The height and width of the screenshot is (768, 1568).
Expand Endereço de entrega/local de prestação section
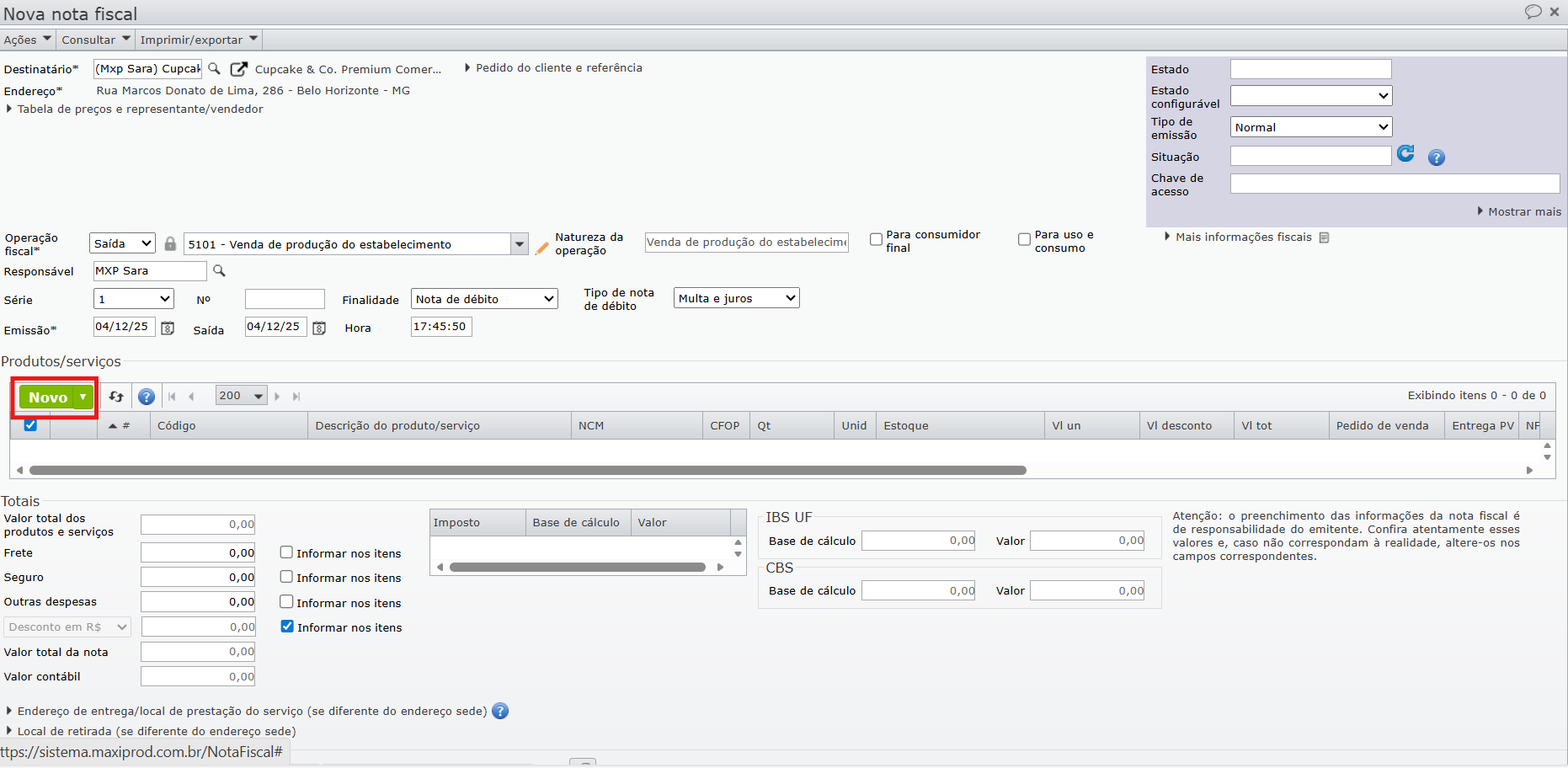tap(246, 711)
